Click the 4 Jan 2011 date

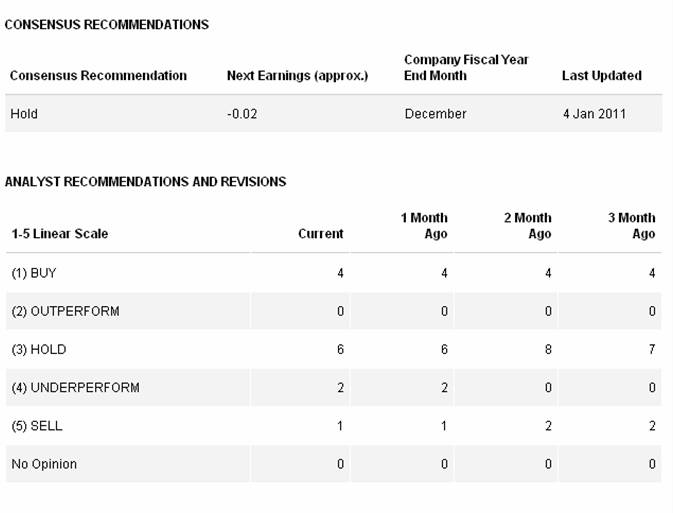coord(594,114)
